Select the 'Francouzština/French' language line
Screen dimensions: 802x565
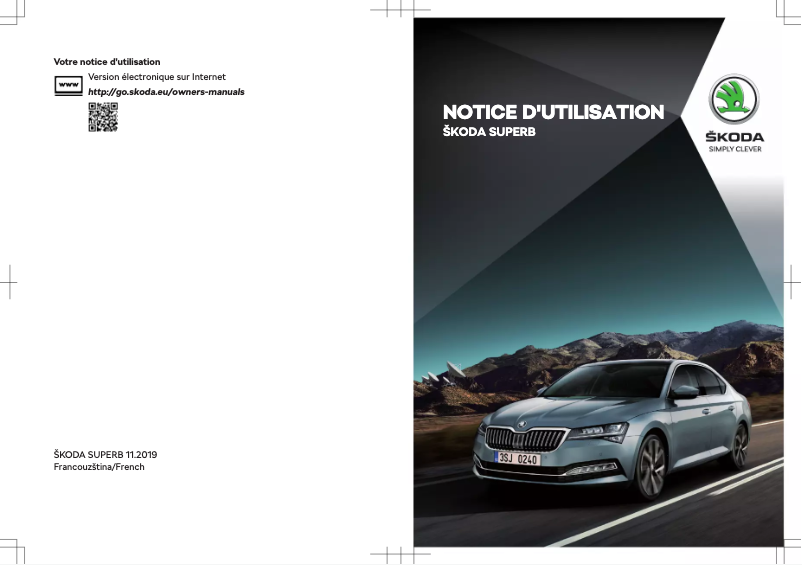(99, 467)
